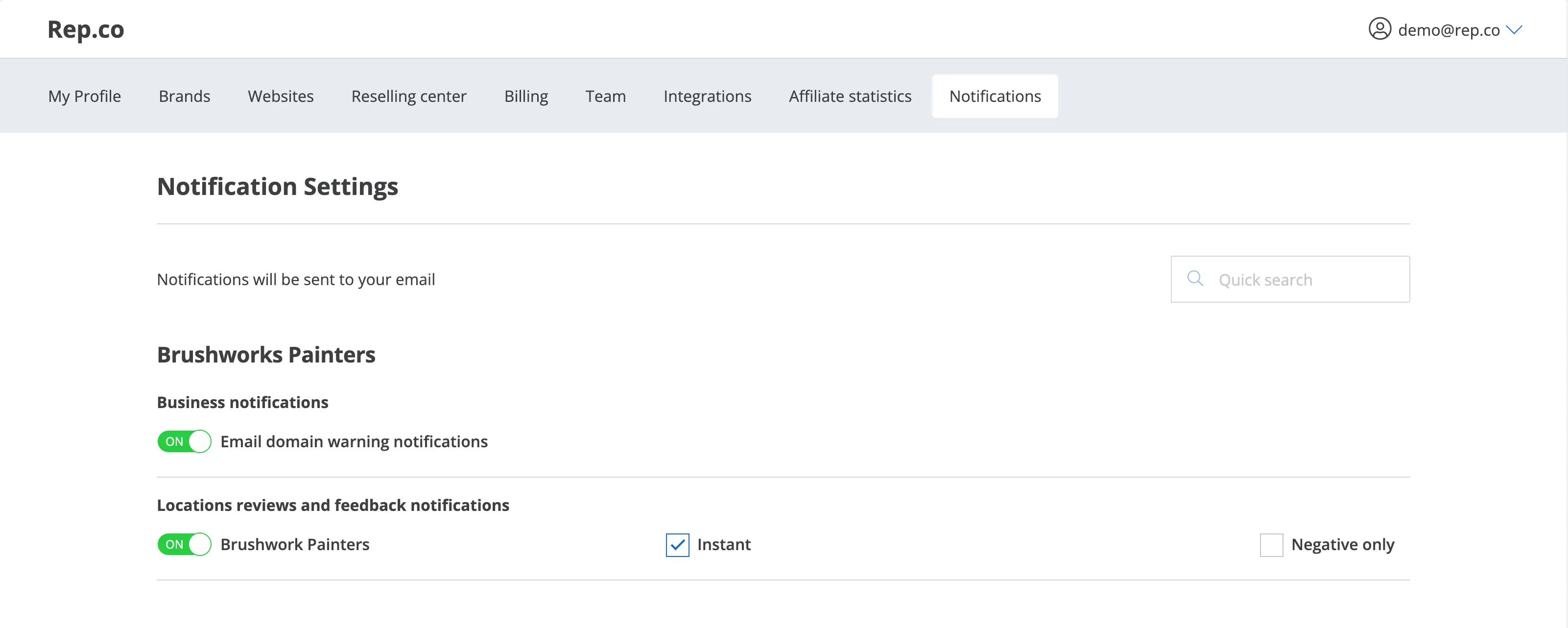Viewport: 1568px width, 628px height.
Task: Click the Email domain warning notifications label
Action: point(354,442)
